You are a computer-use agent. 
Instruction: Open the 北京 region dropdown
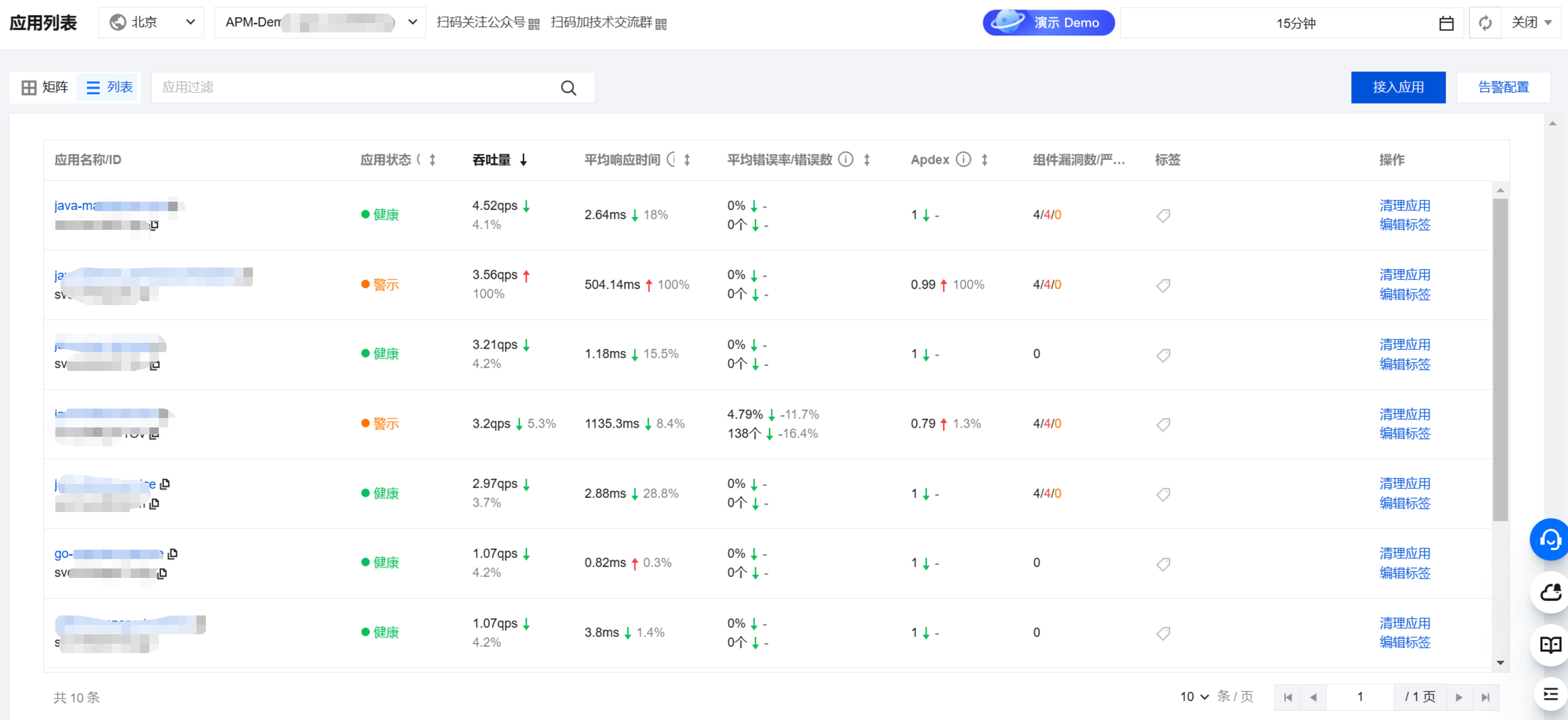click(152, 22)
